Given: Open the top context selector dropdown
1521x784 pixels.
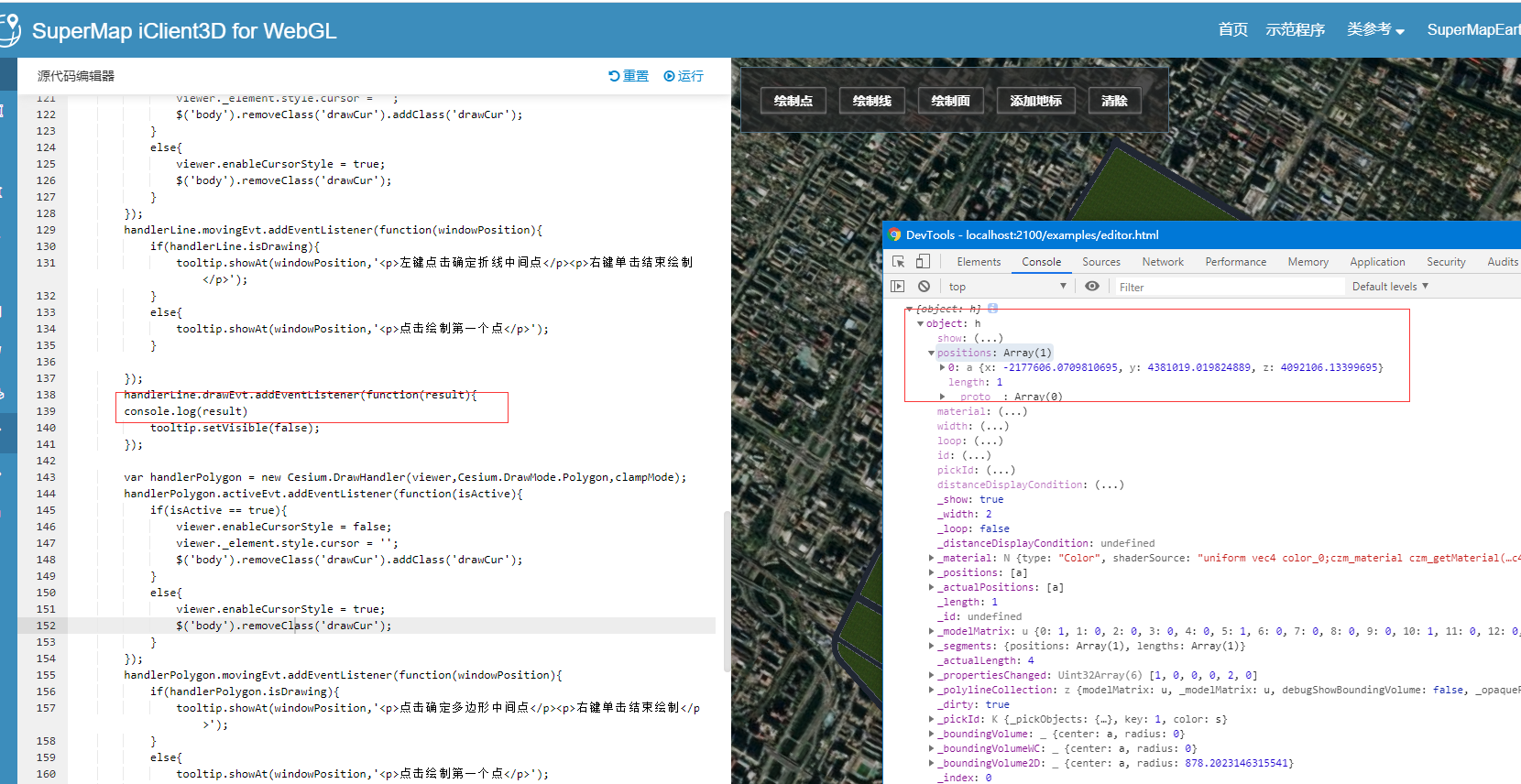Looking at the screenshot, I should [x=1007, y=287].
